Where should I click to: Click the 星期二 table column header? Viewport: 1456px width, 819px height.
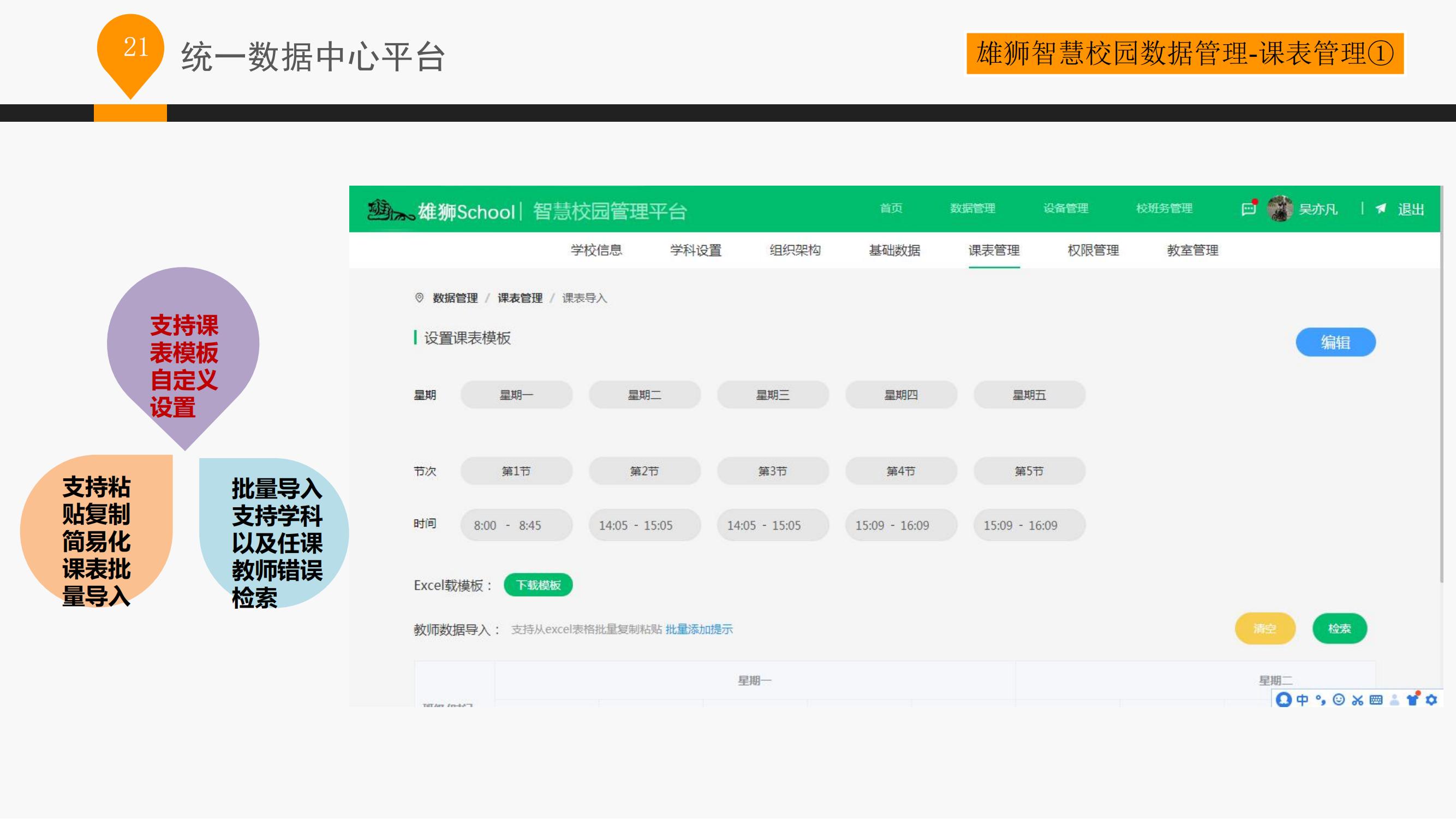[1275, 680]
